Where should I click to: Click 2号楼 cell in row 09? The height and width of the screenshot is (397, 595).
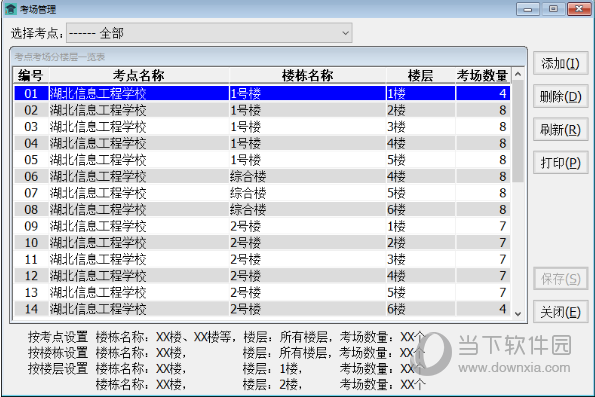307,226
